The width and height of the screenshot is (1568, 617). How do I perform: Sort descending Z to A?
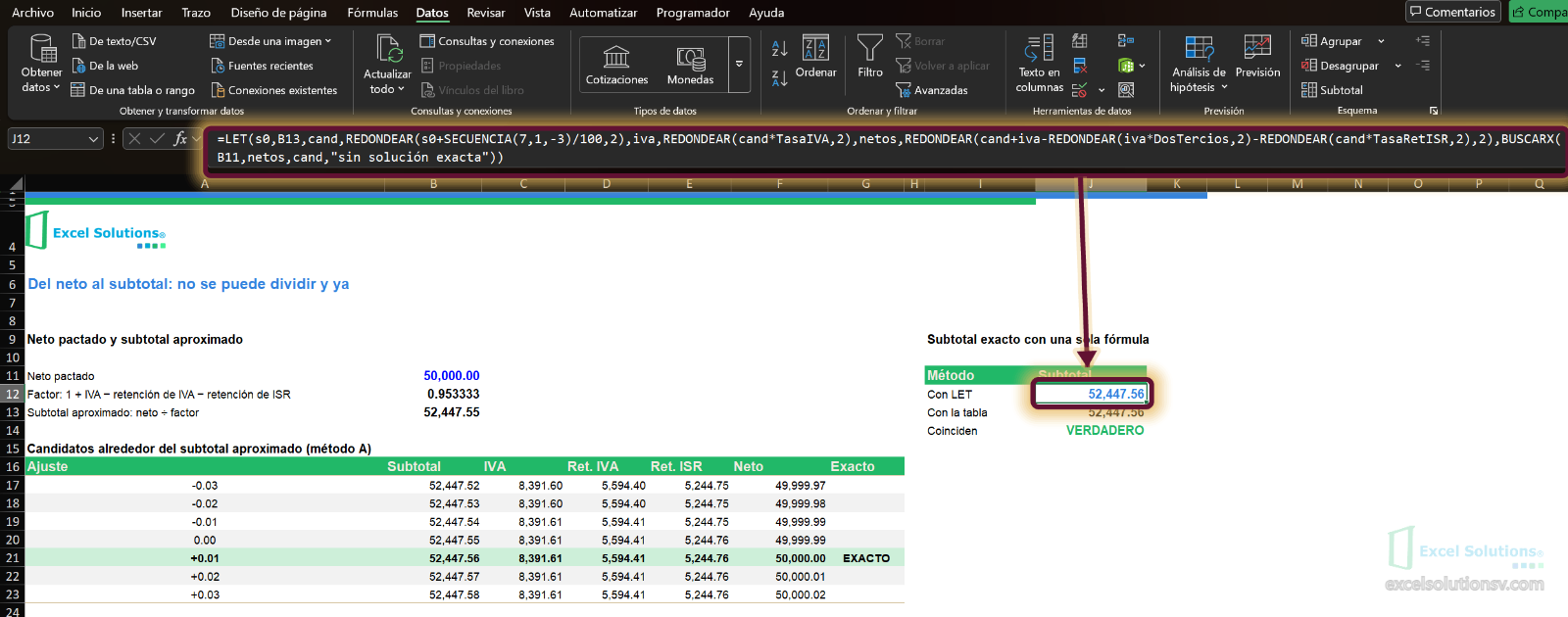[780, 78]
